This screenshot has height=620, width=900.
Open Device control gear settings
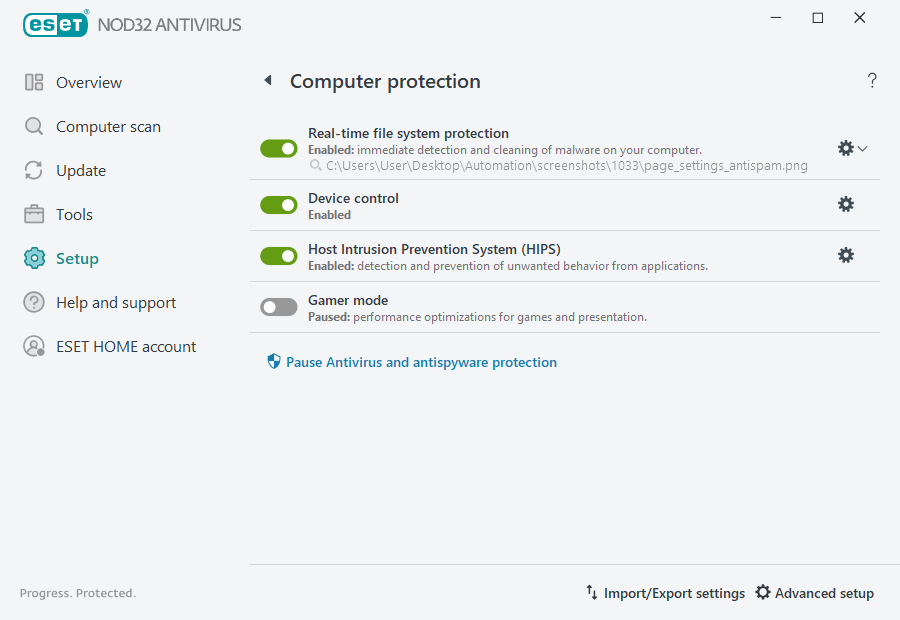pos(846,204)
